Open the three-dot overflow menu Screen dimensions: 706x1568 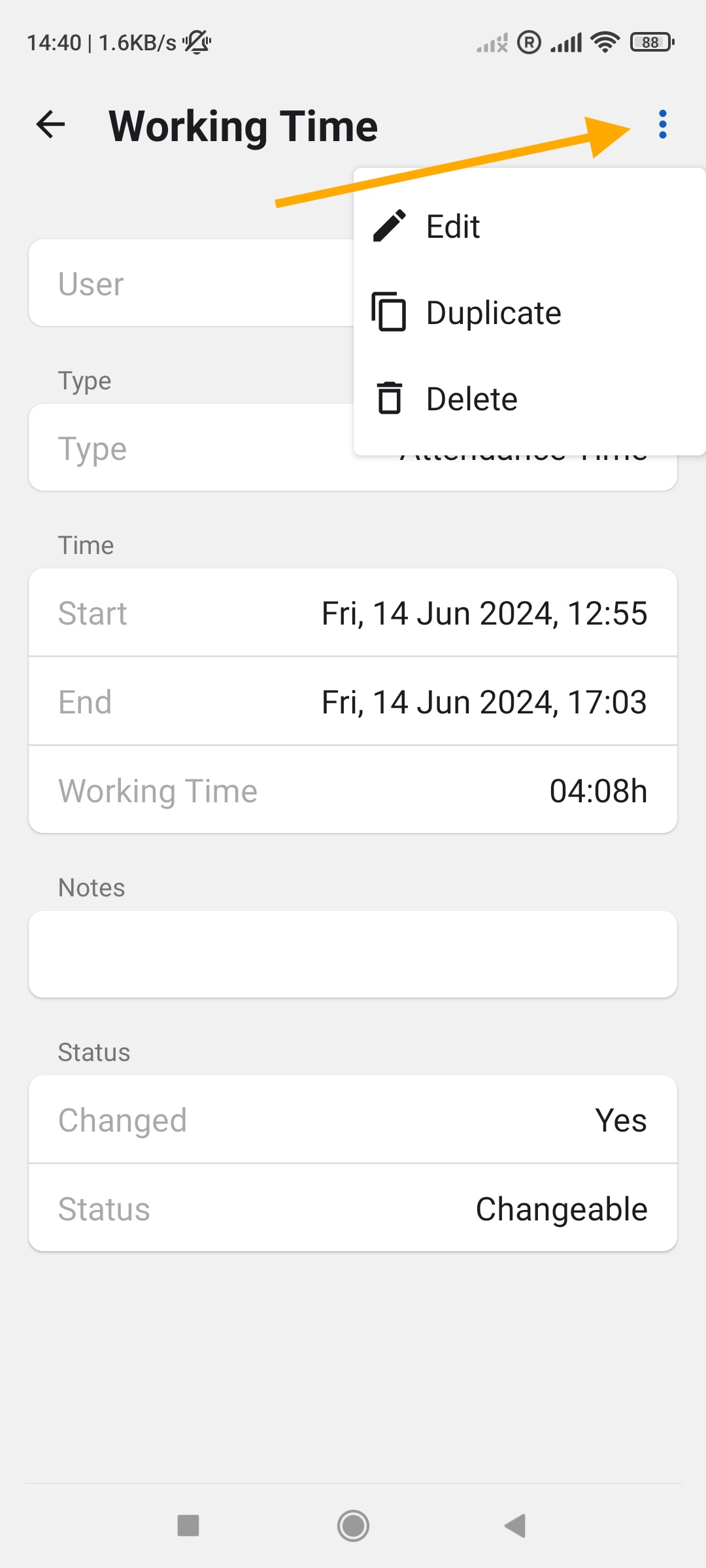click(x=663, y=124)
